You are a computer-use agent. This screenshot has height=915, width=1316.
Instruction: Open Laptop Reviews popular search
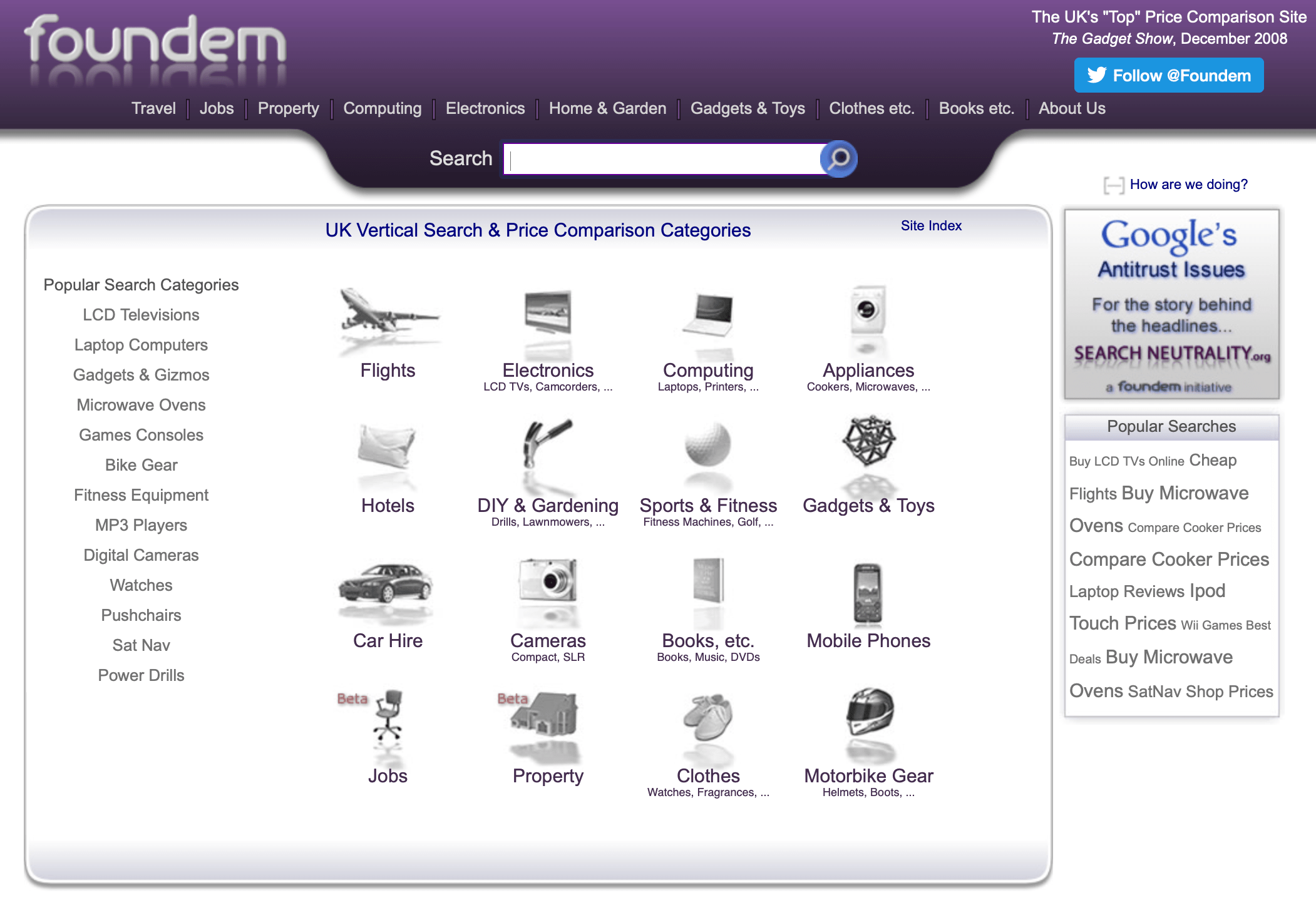tap(1127, 591)
